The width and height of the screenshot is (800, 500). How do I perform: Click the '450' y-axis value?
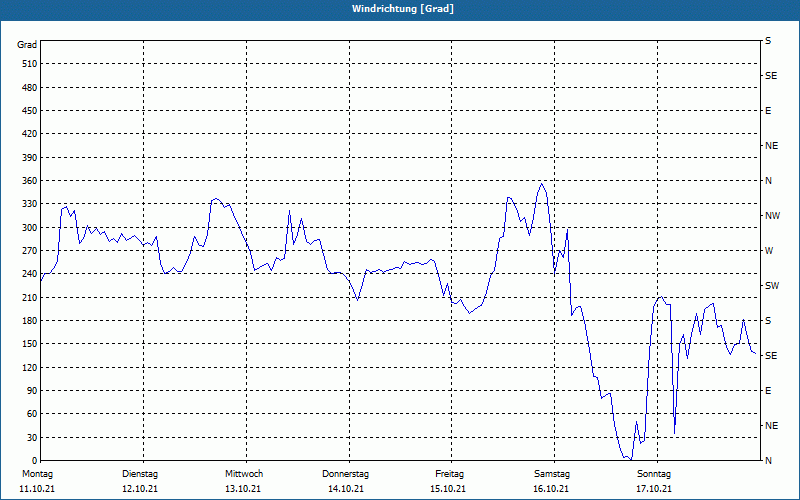coord(30,111)
